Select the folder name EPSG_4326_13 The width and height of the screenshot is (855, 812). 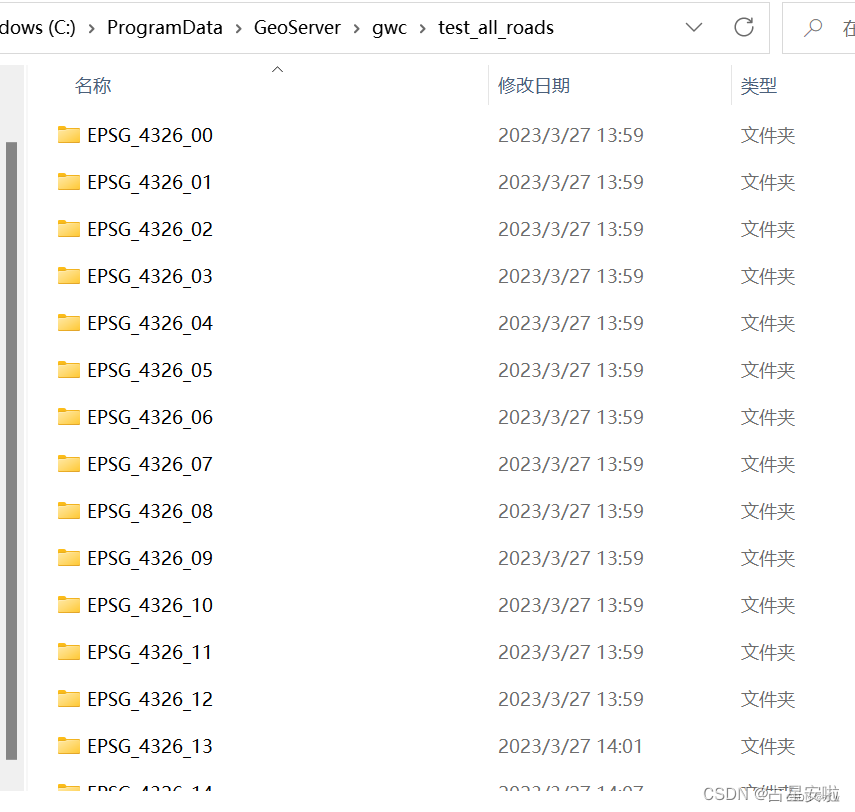point(150,746)
